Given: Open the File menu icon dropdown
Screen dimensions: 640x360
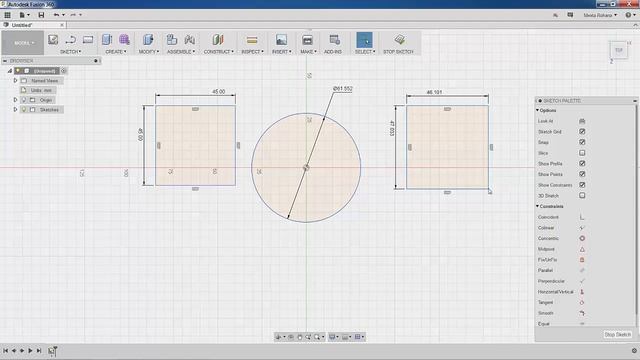Looking at the screenshot, I should tap(24, 15).
